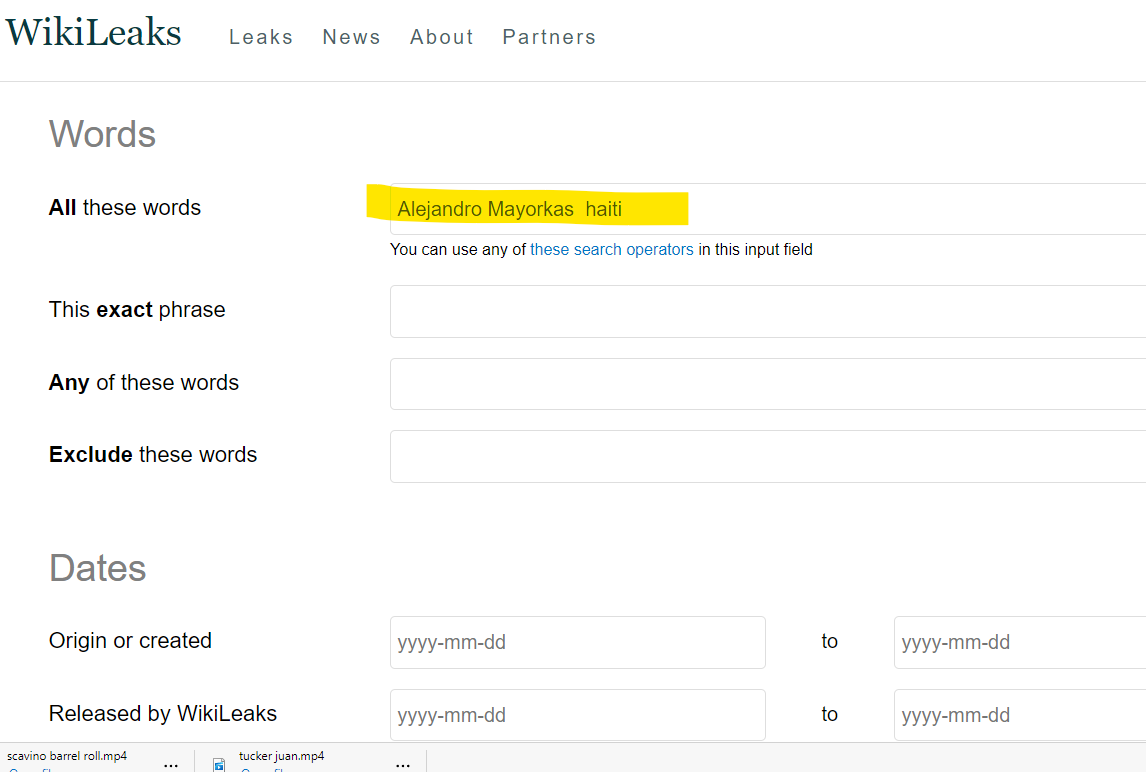Screen dimensions: 1146x772
Task: Click the 'Exclude these words' field
Action: pyautogui.click(x=767, y=457)
